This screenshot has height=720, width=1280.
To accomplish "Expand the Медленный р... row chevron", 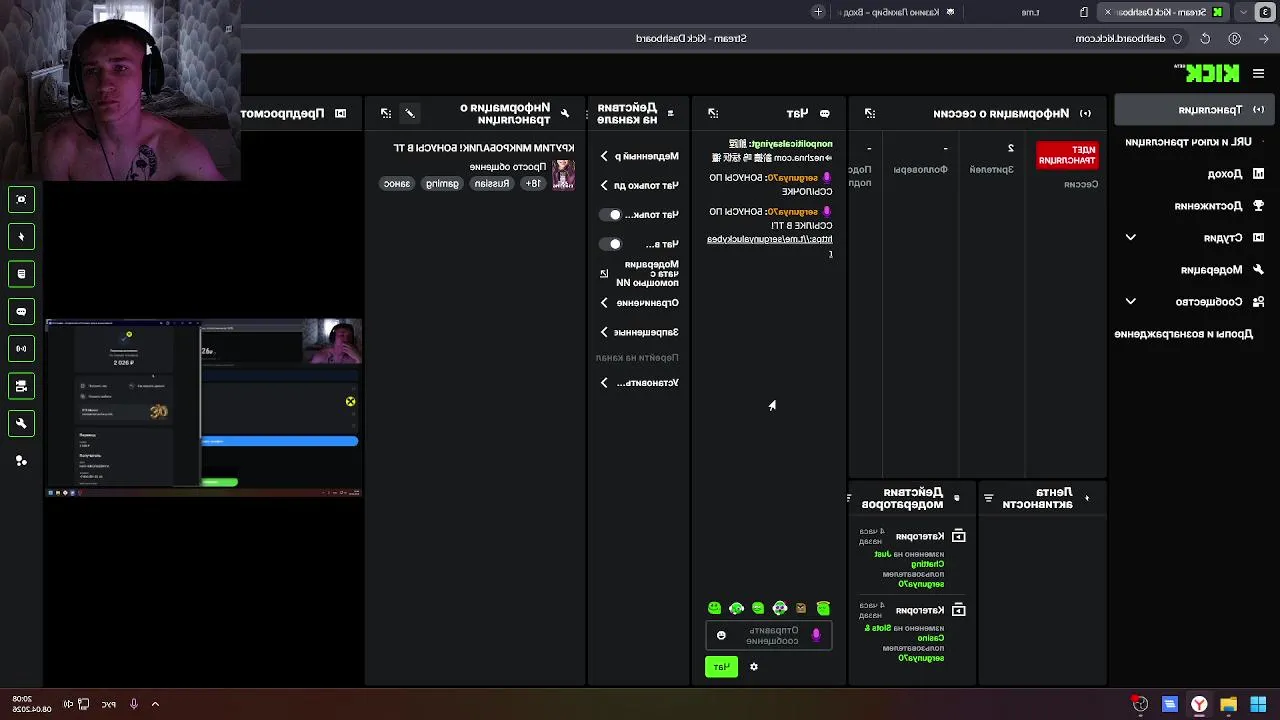I will pos(604,156).
